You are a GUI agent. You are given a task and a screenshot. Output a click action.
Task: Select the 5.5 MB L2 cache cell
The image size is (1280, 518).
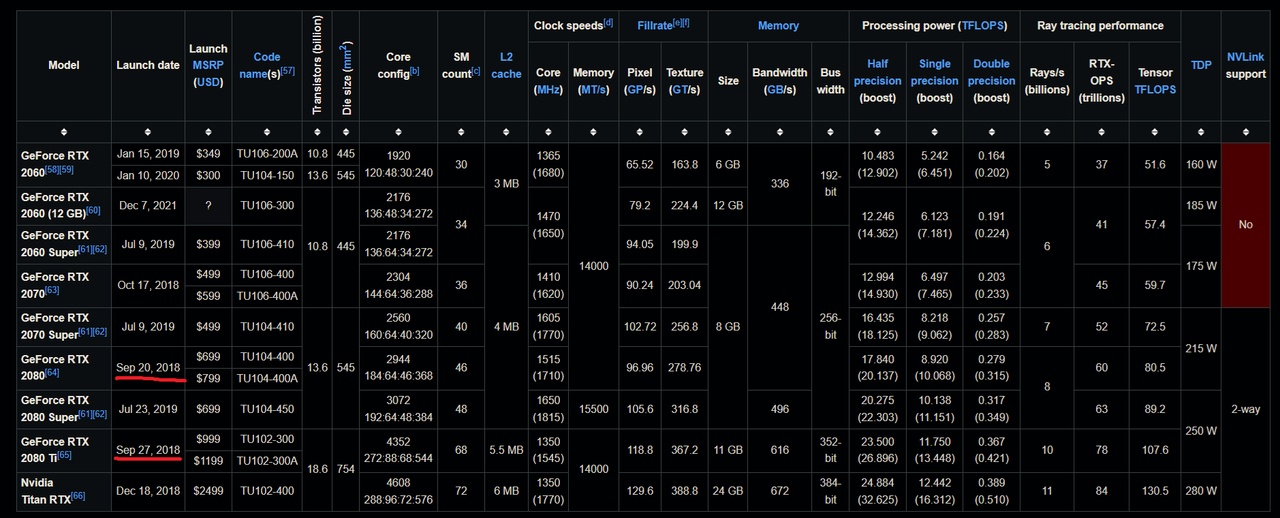tap(506, 450)
